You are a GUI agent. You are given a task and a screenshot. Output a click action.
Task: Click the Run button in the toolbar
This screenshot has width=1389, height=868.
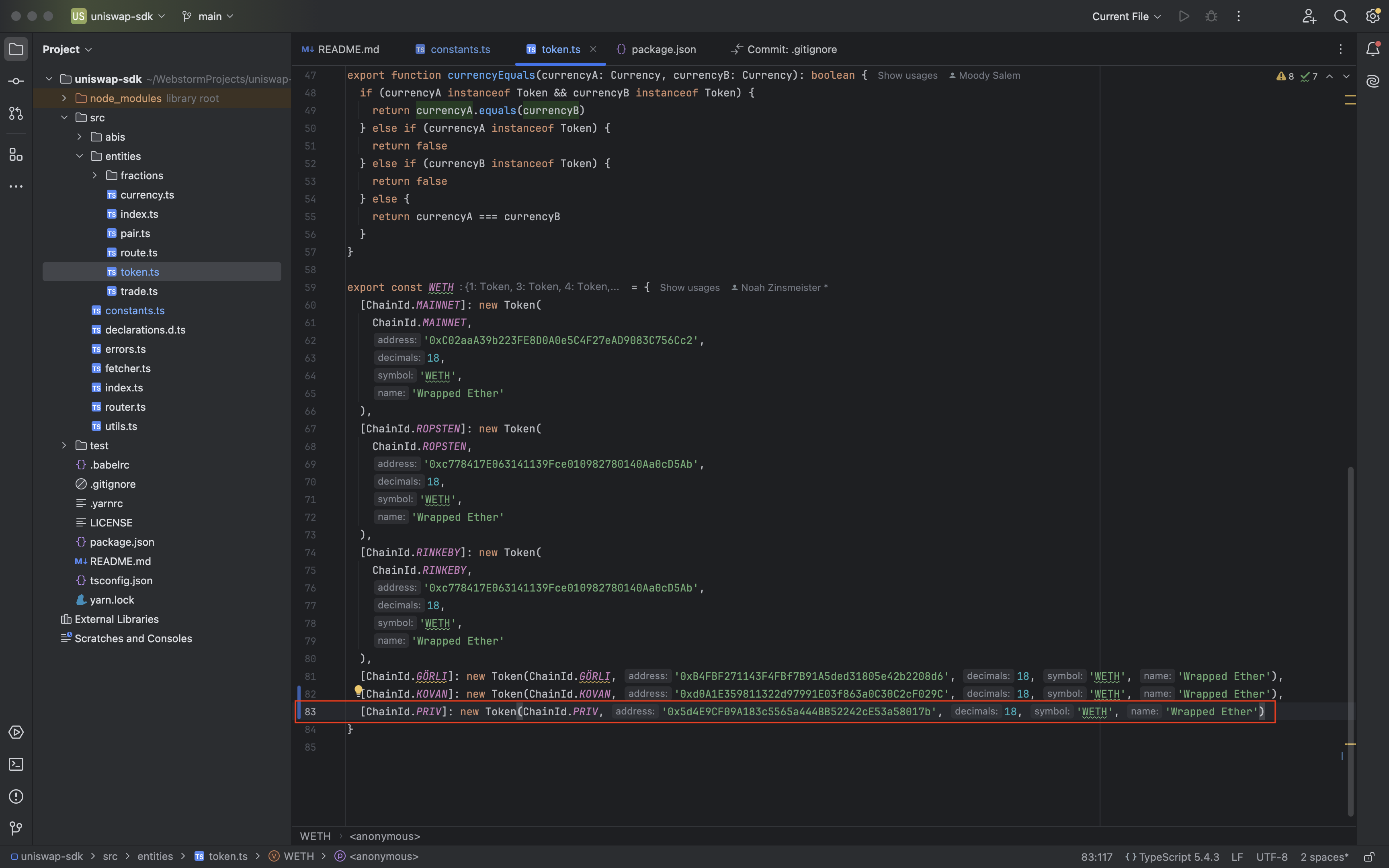coord(1184,16)
